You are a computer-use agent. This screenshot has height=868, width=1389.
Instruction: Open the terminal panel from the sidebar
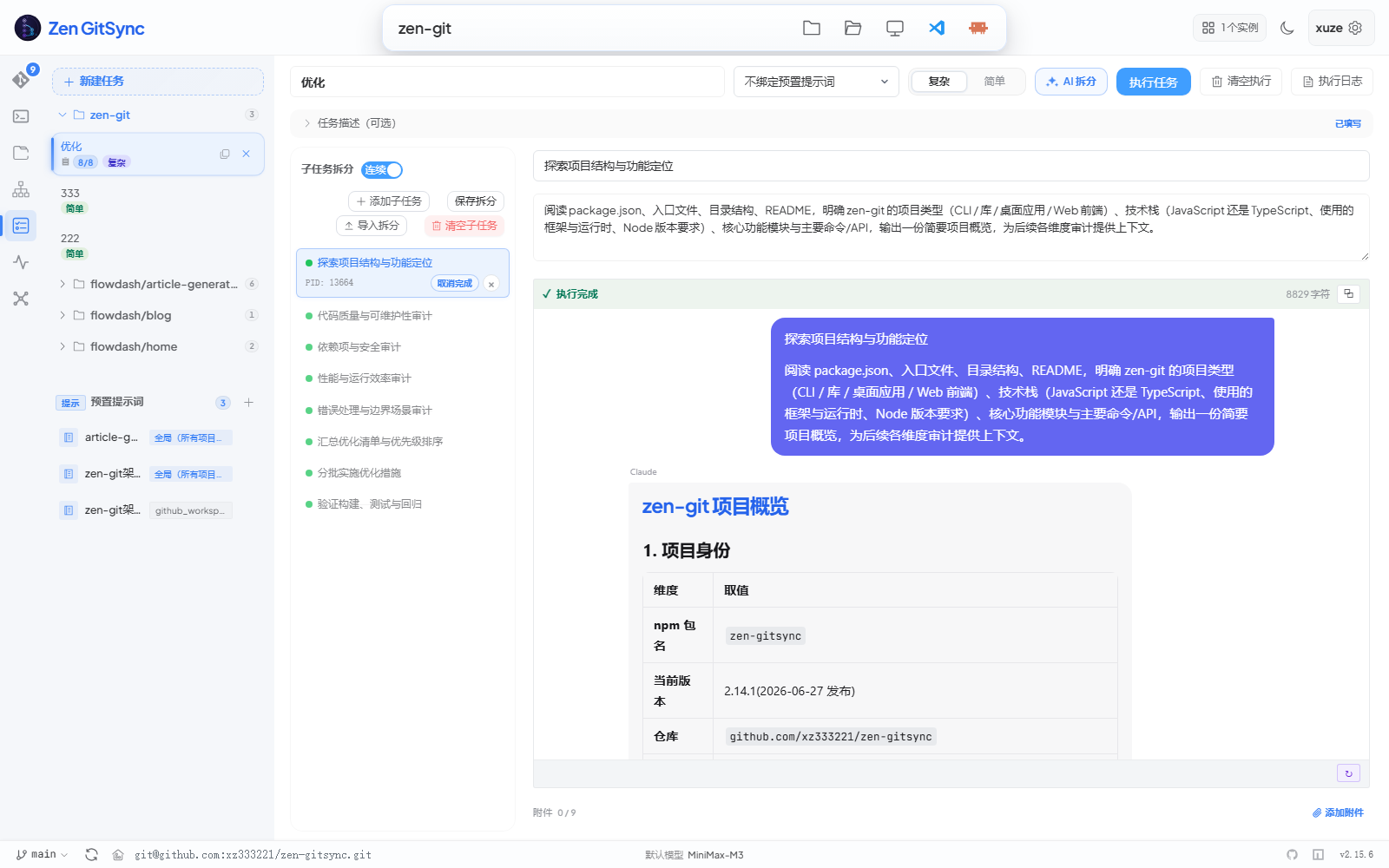tap(21, 116)
